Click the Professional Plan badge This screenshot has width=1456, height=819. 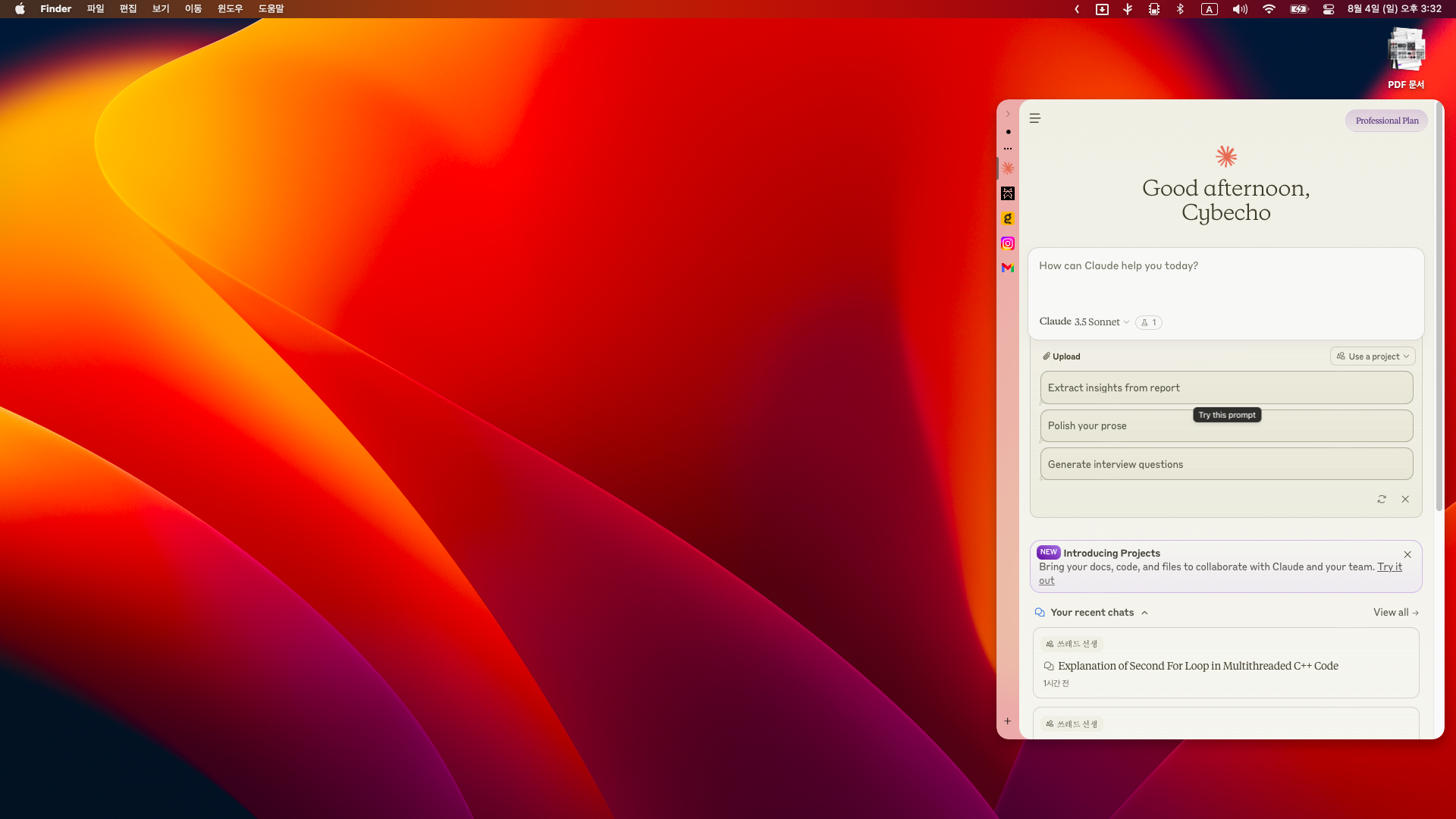pos(1386,121)
